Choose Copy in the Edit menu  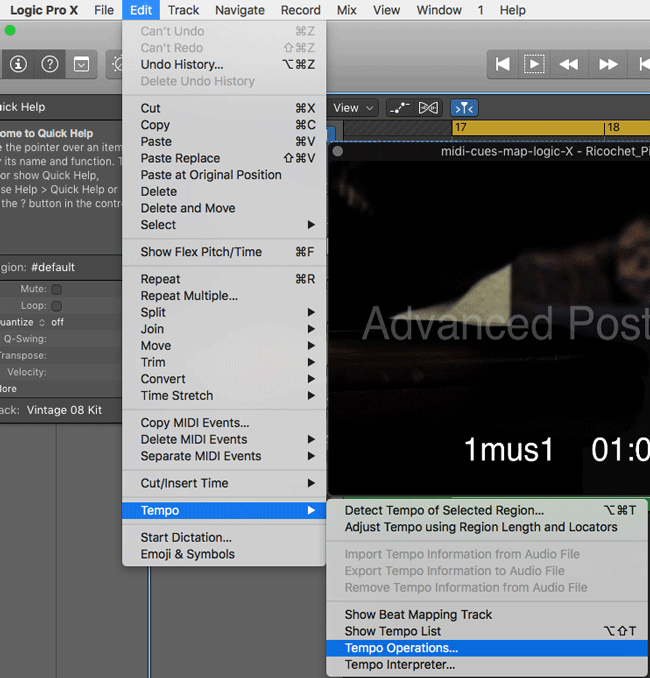224,125
